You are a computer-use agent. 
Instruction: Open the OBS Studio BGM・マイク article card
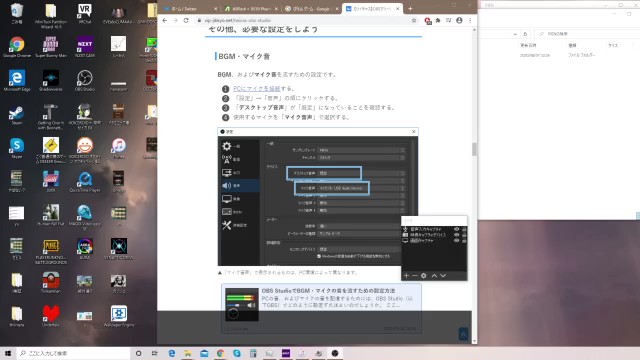pyautogui.click(x=321, y=309)
